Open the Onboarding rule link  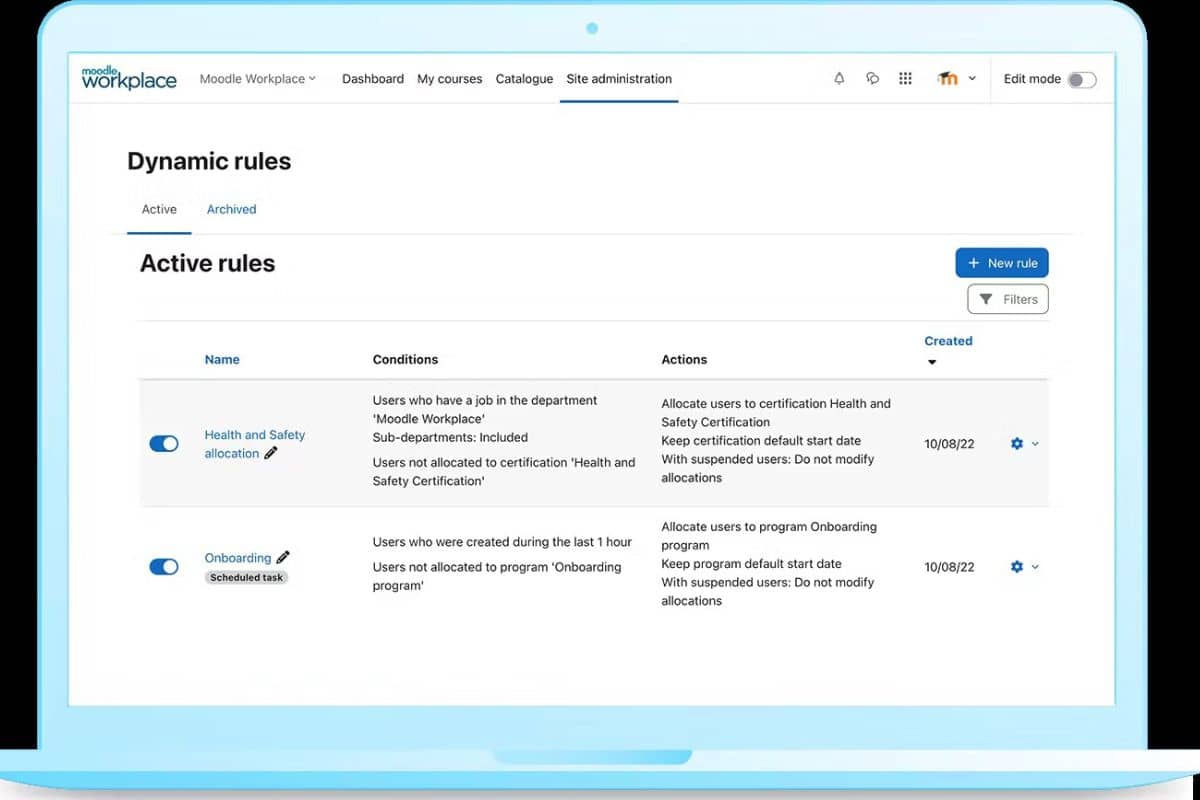tap(238, 557)
